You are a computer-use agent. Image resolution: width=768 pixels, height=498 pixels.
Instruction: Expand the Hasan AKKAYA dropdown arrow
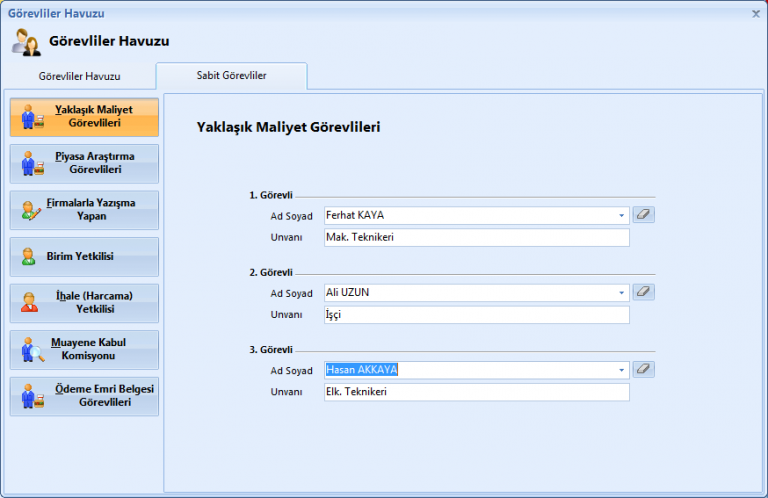pos(621,370)
